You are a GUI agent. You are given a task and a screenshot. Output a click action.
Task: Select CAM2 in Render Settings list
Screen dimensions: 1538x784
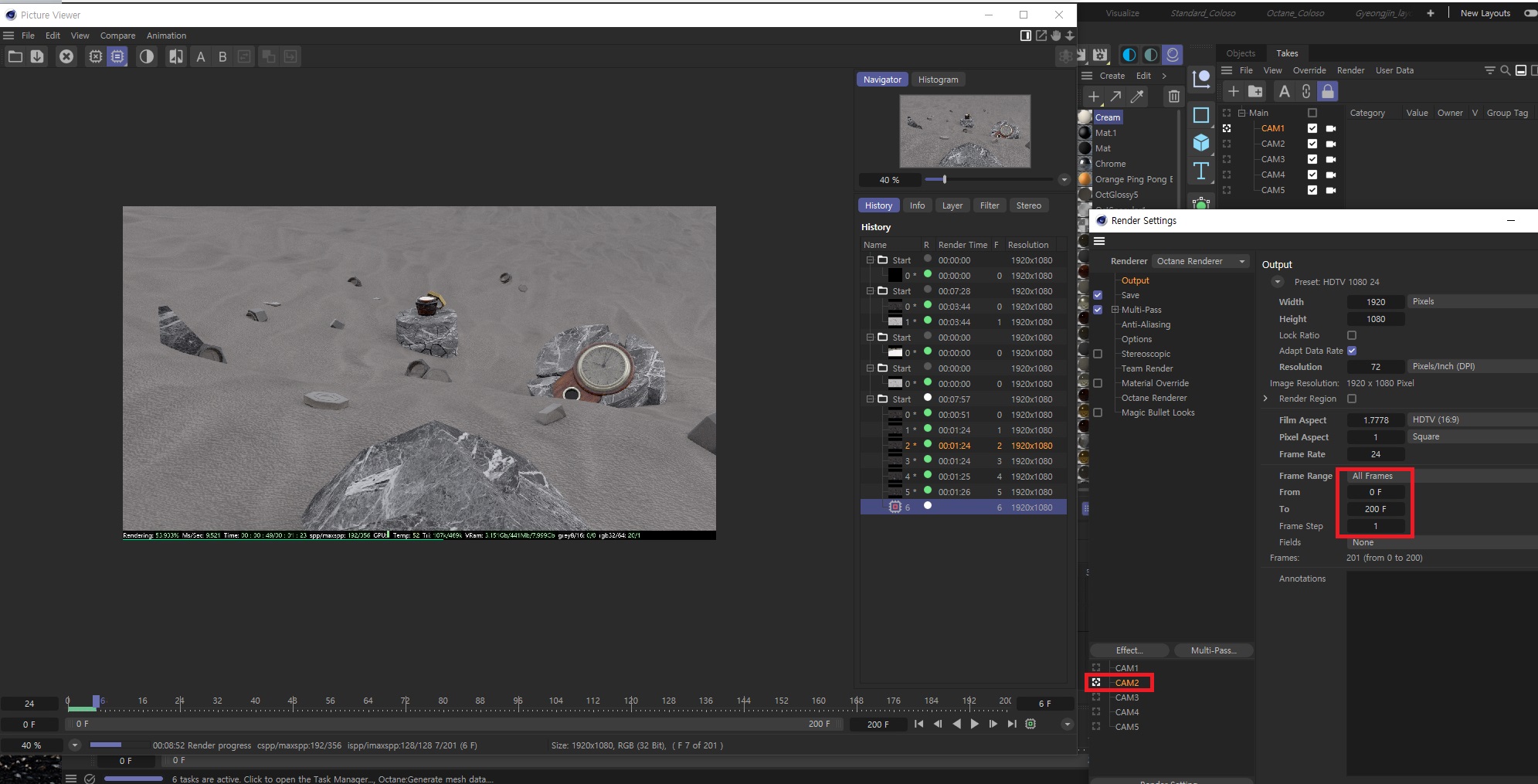1126,683
